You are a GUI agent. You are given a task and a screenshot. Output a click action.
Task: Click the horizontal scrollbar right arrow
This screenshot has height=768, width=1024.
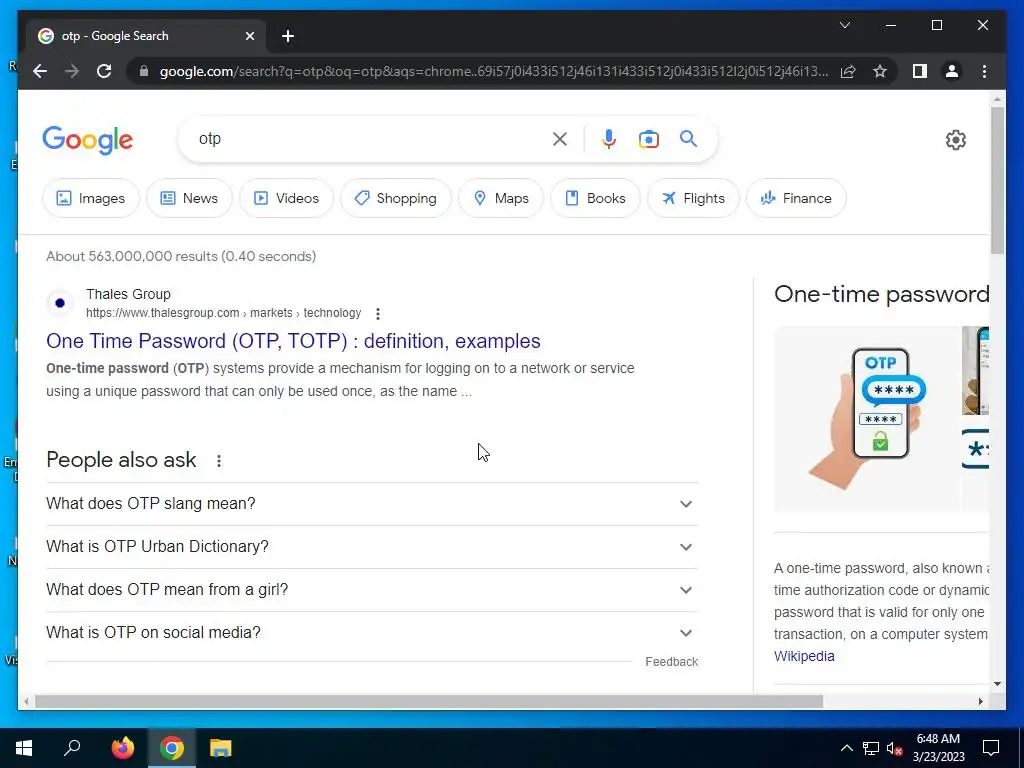tap(980, 701)
